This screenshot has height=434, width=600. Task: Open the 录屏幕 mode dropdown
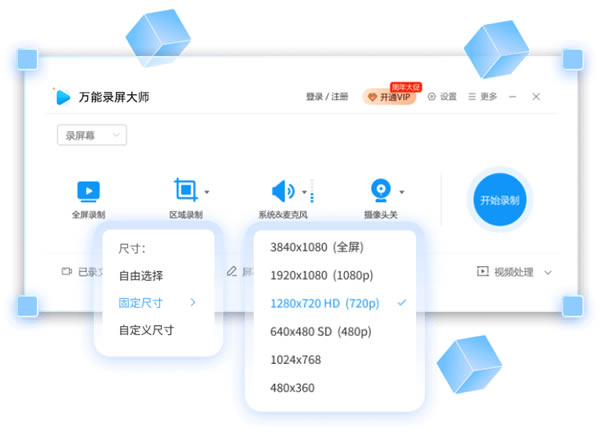(92, 135)
